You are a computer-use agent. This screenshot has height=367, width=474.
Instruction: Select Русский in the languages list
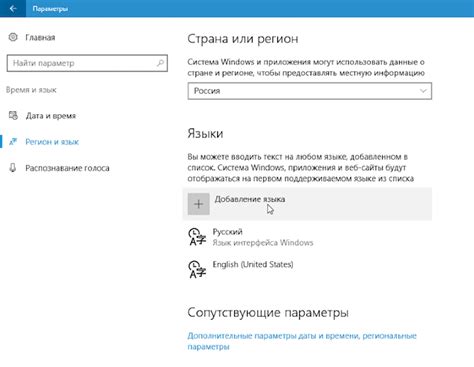307,237
